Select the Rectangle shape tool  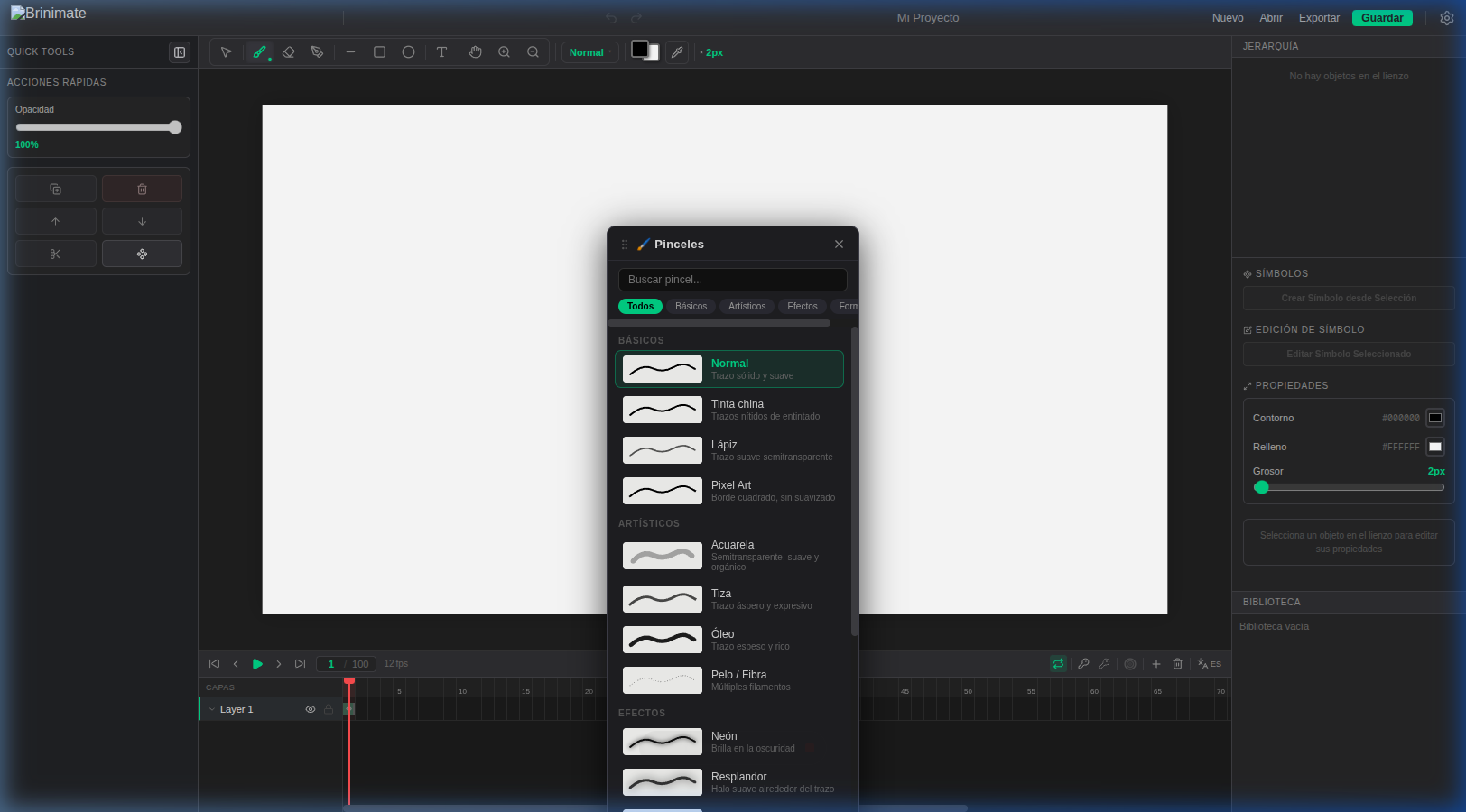[379, 52]
